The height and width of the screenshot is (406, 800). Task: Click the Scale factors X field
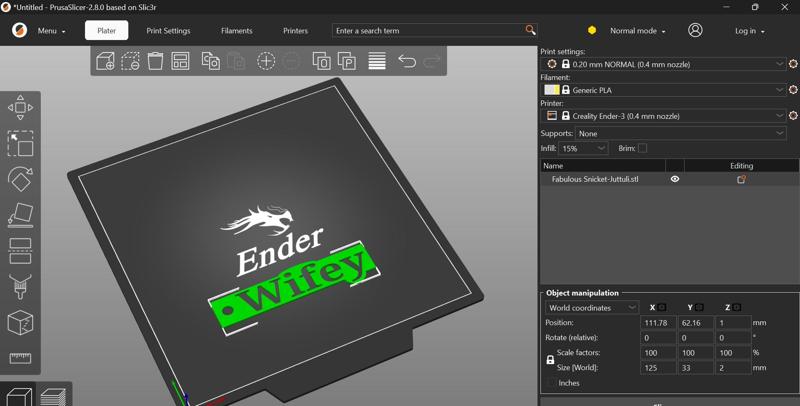[658, 352]
